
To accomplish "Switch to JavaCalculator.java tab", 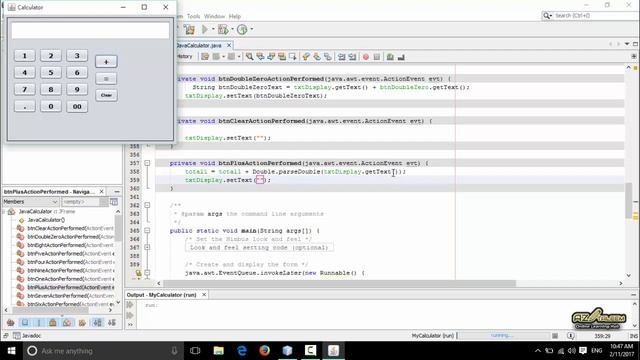I will (200, 45).
